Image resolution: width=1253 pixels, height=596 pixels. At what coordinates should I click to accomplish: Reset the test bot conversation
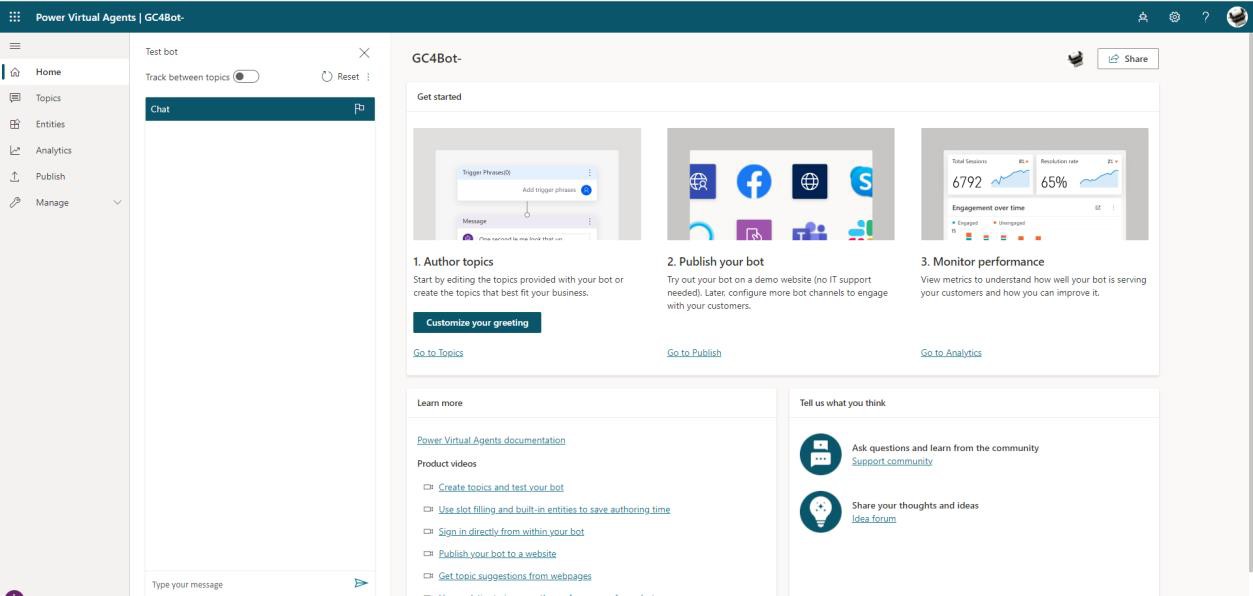click(340, 77)
